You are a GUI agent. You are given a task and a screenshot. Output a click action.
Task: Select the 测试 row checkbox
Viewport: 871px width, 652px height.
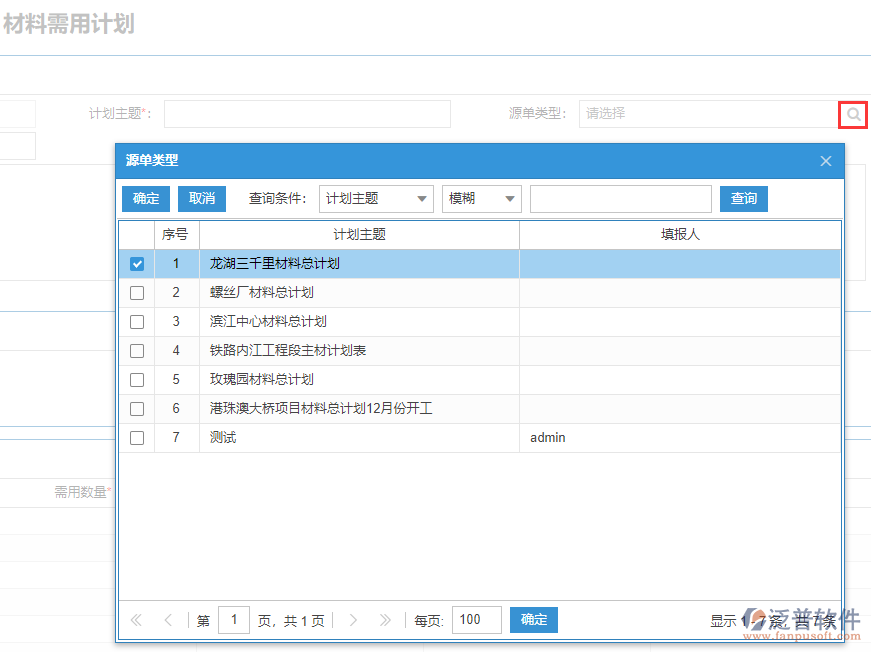(136, 437)
